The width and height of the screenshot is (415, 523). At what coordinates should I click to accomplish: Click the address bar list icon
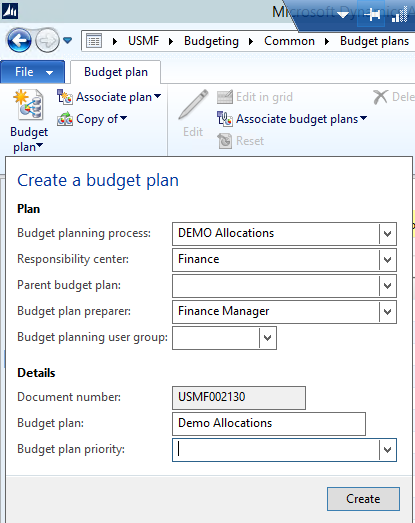(x=94, y=41)
